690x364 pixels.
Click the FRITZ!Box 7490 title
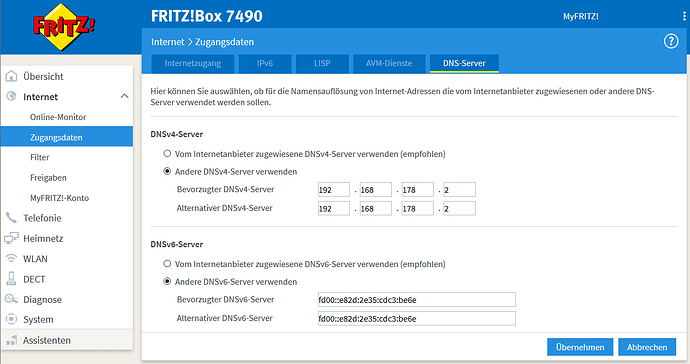coord(206,16)
